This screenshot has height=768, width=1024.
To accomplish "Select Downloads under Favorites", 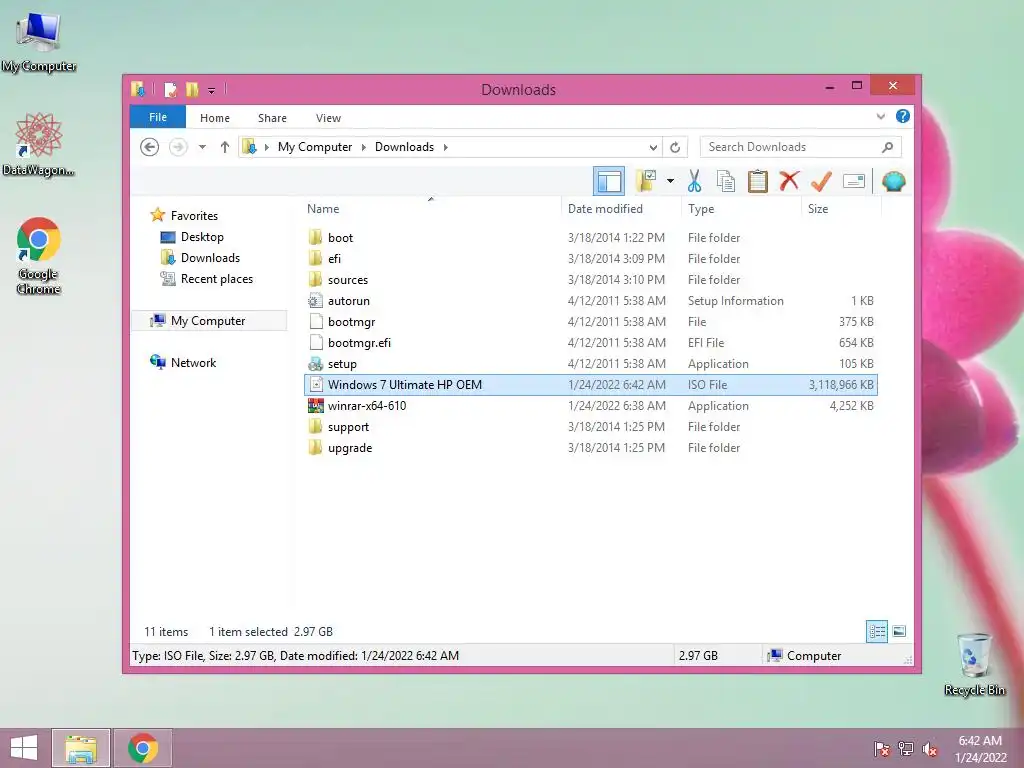I will (210, 258).
